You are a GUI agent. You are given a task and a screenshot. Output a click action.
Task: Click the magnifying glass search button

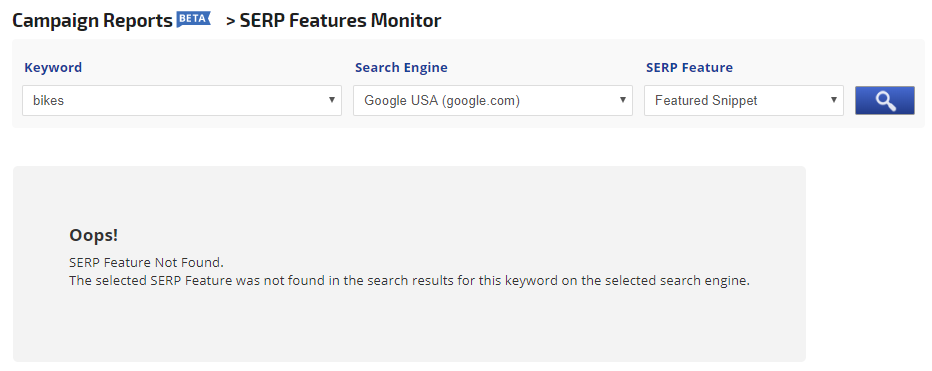coord(884,100)
